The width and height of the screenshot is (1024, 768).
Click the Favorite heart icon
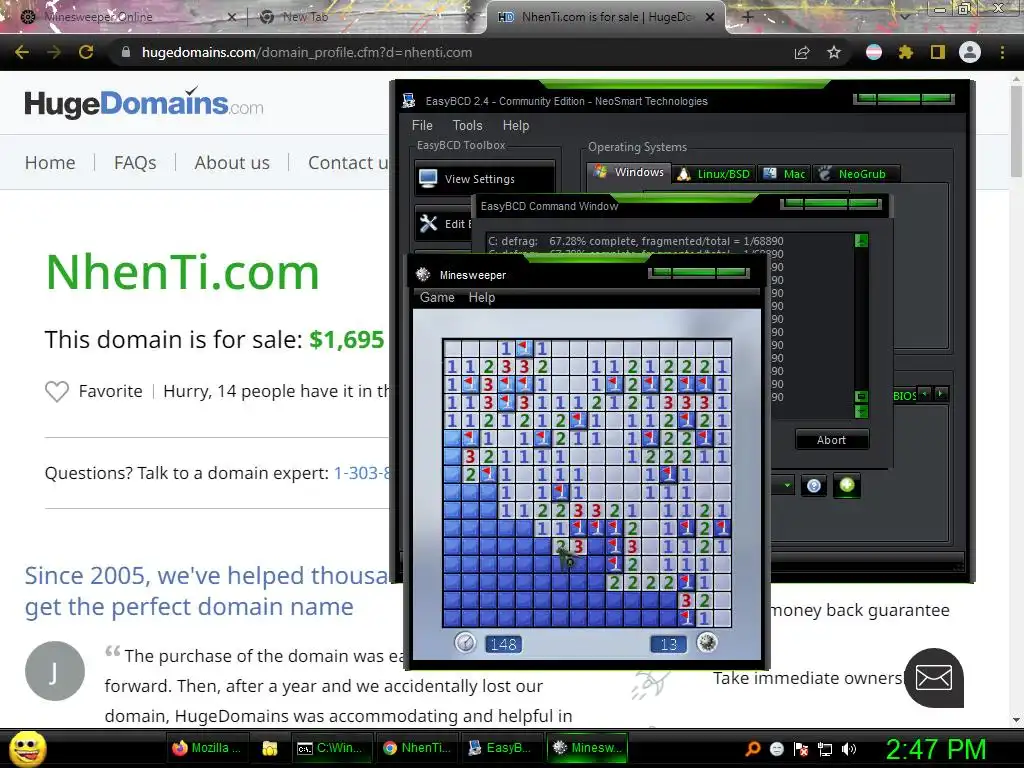click(57, 391)
